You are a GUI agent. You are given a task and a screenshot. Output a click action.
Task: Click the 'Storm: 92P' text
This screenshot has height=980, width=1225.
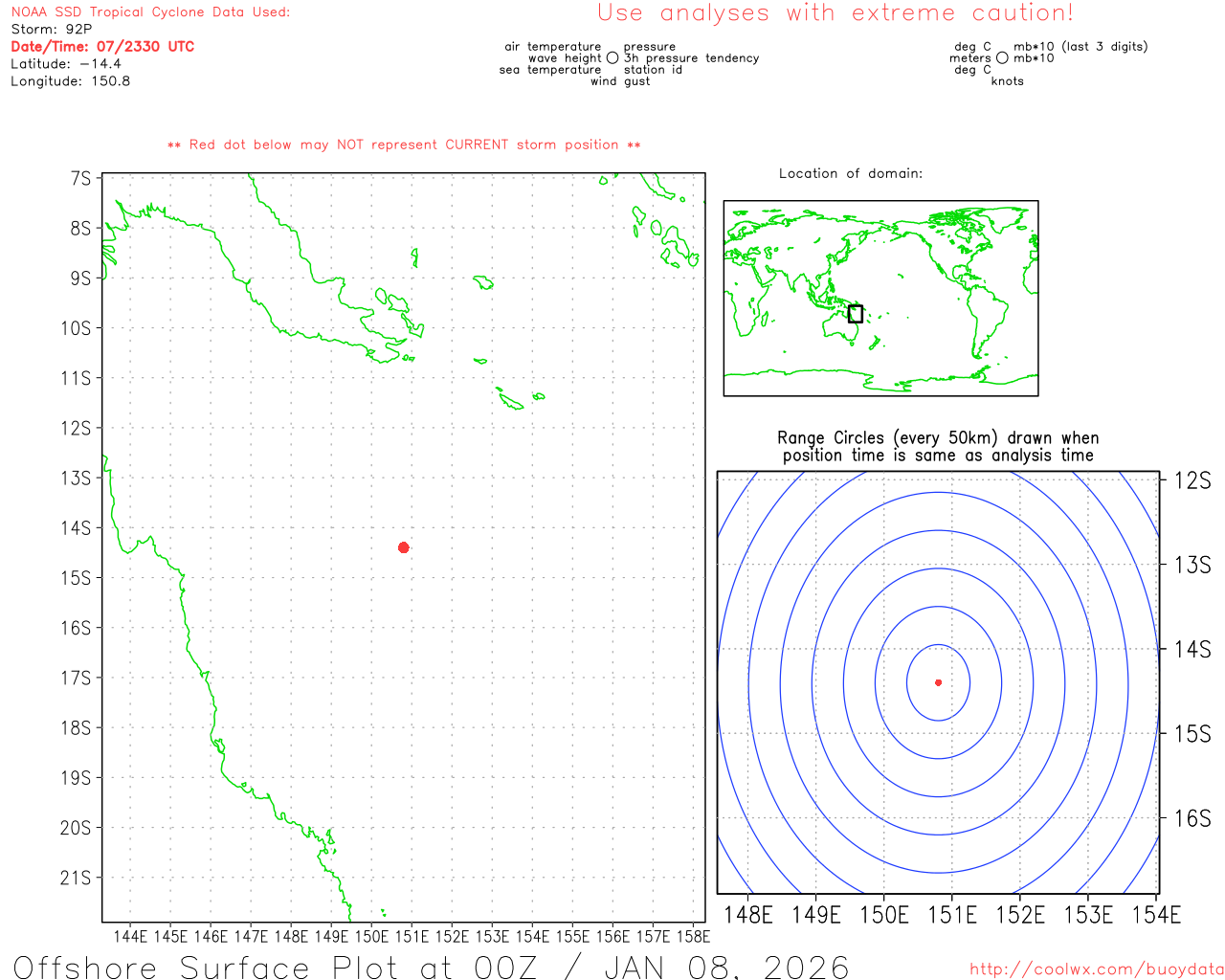point(52,30)
